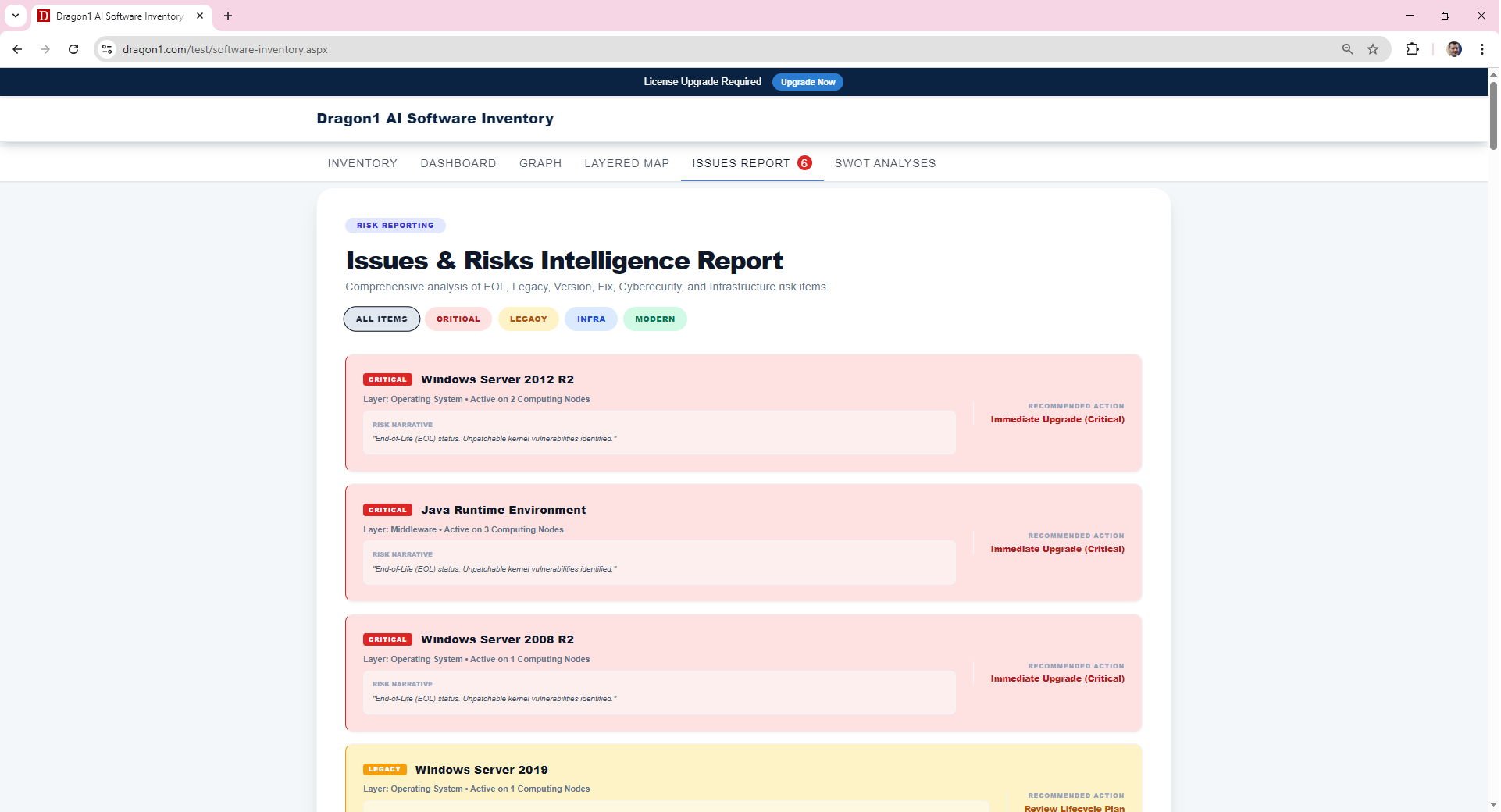Filter report to show only Critical items
Viewport: 1501px width, 812px height.
pos(458,319)
